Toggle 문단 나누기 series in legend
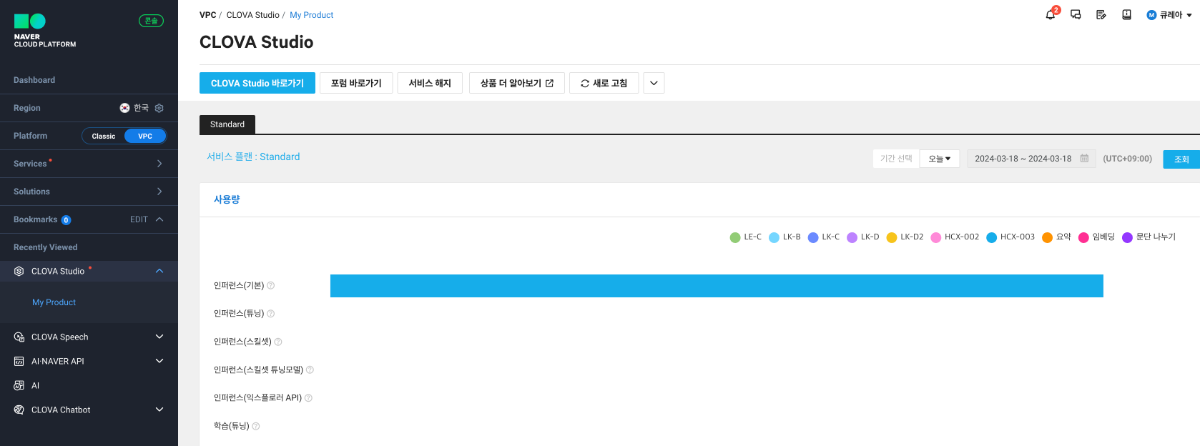The image size is (1200, 446). (x=1149, y=237)
